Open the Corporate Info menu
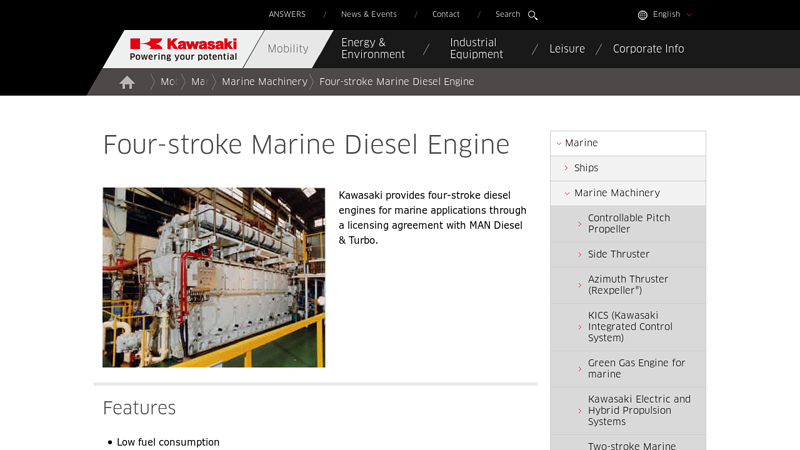 (x=648, y=48)
